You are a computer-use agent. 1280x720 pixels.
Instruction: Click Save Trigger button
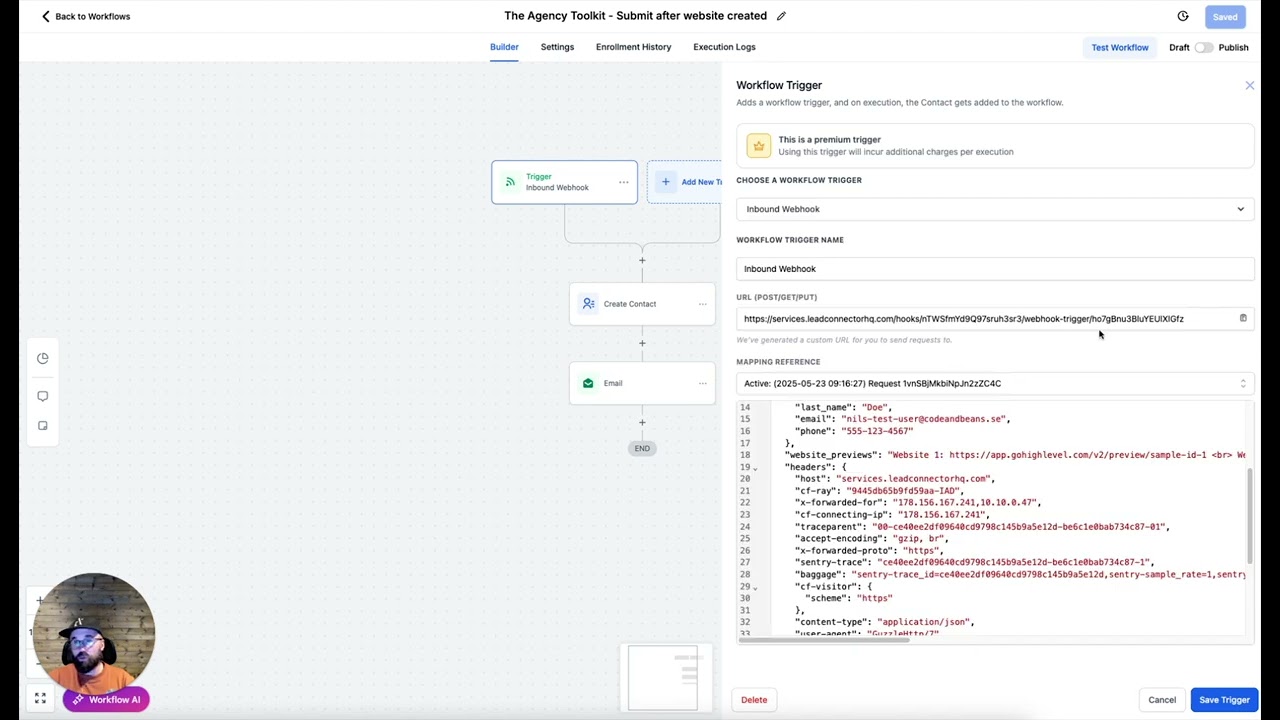pos(1224,700)
